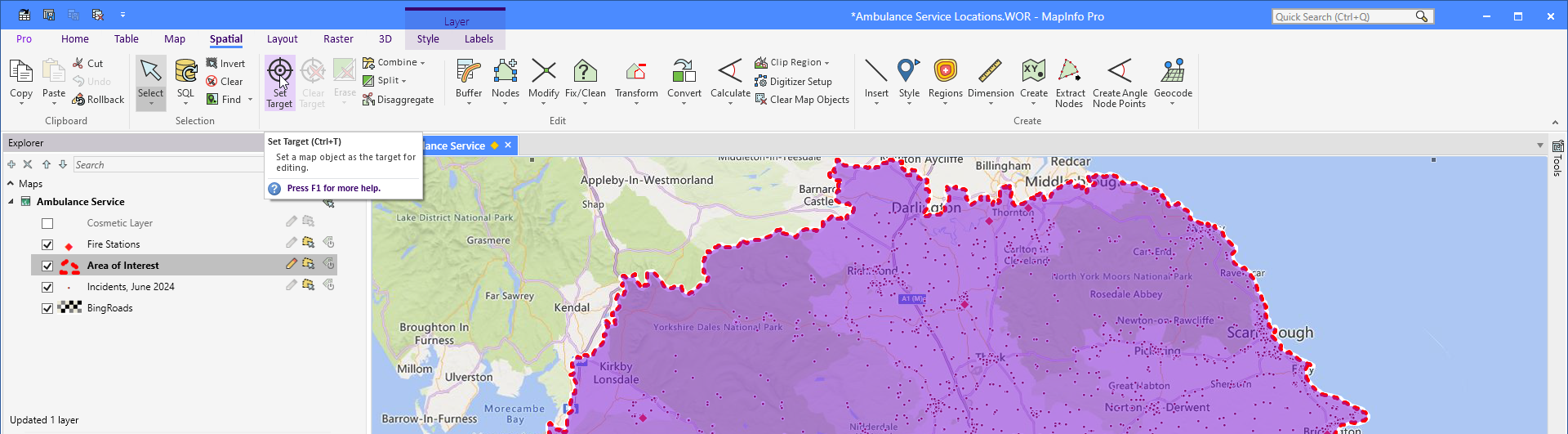This screenshot has height=434, width=1568.
Task: Collapse the Ambulance Service map tree
Action: (x=11, y=202)
